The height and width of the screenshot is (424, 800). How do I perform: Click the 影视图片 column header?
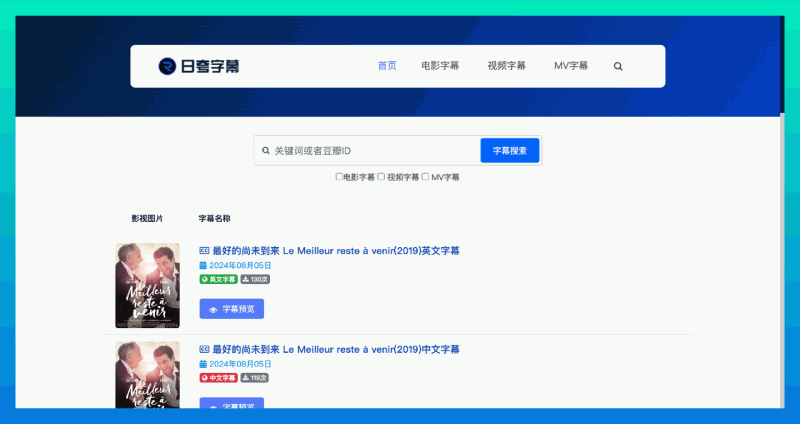[x=147, y=218]
